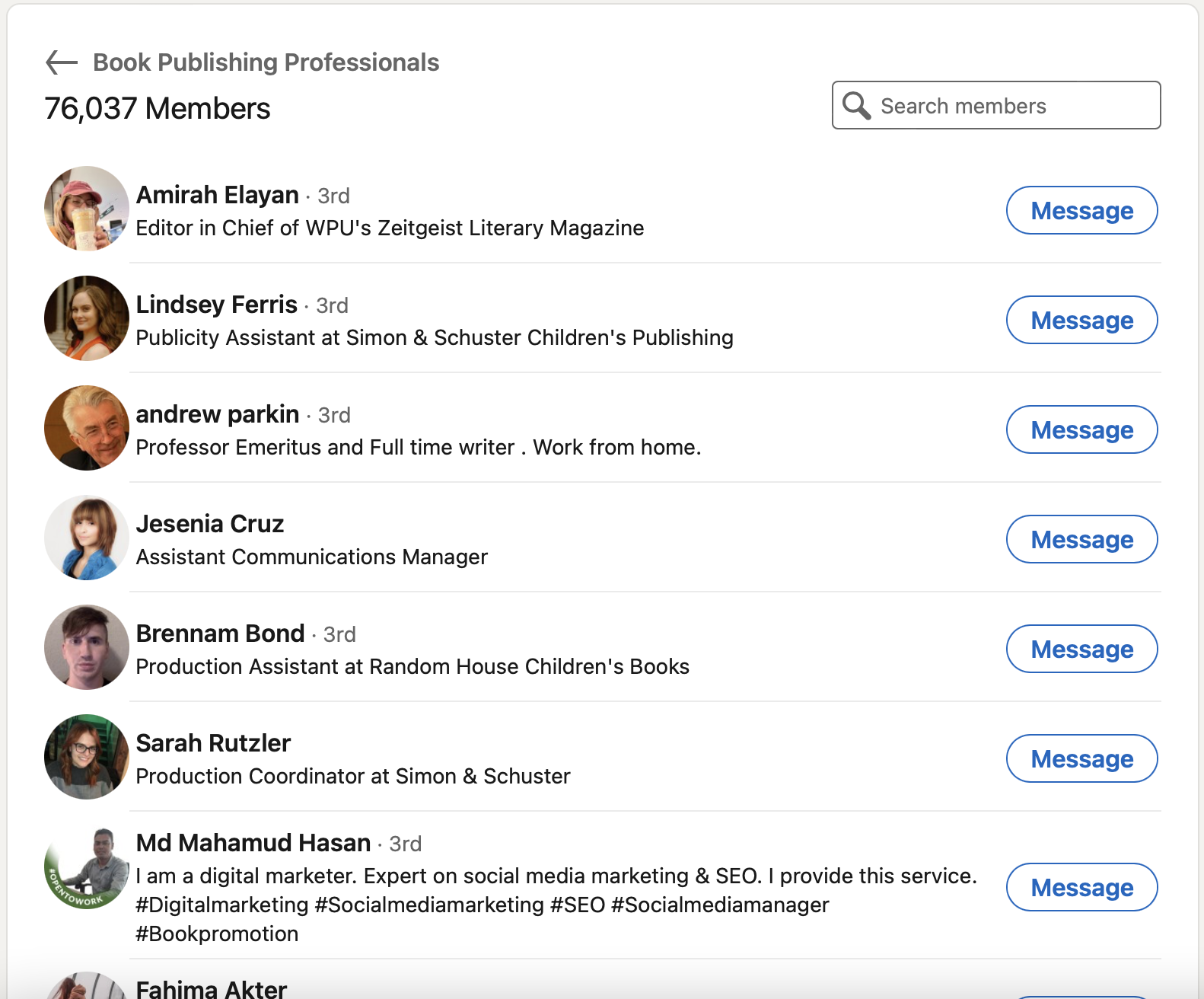Message Sarah Rutzler
This screenshot has width=1204, height=999.
click(x=1081, y=759)
